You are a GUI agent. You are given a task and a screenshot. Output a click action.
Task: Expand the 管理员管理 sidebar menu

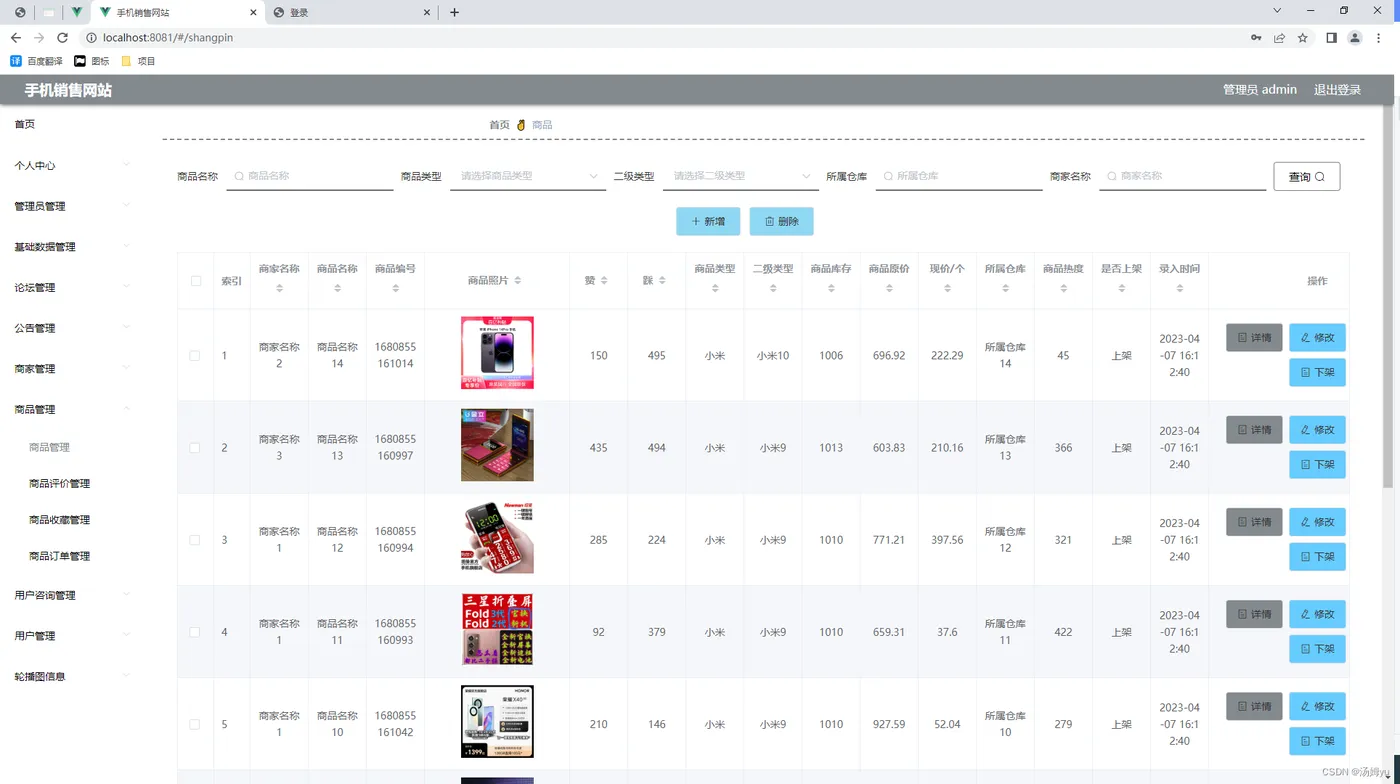[x=72, y=206]
